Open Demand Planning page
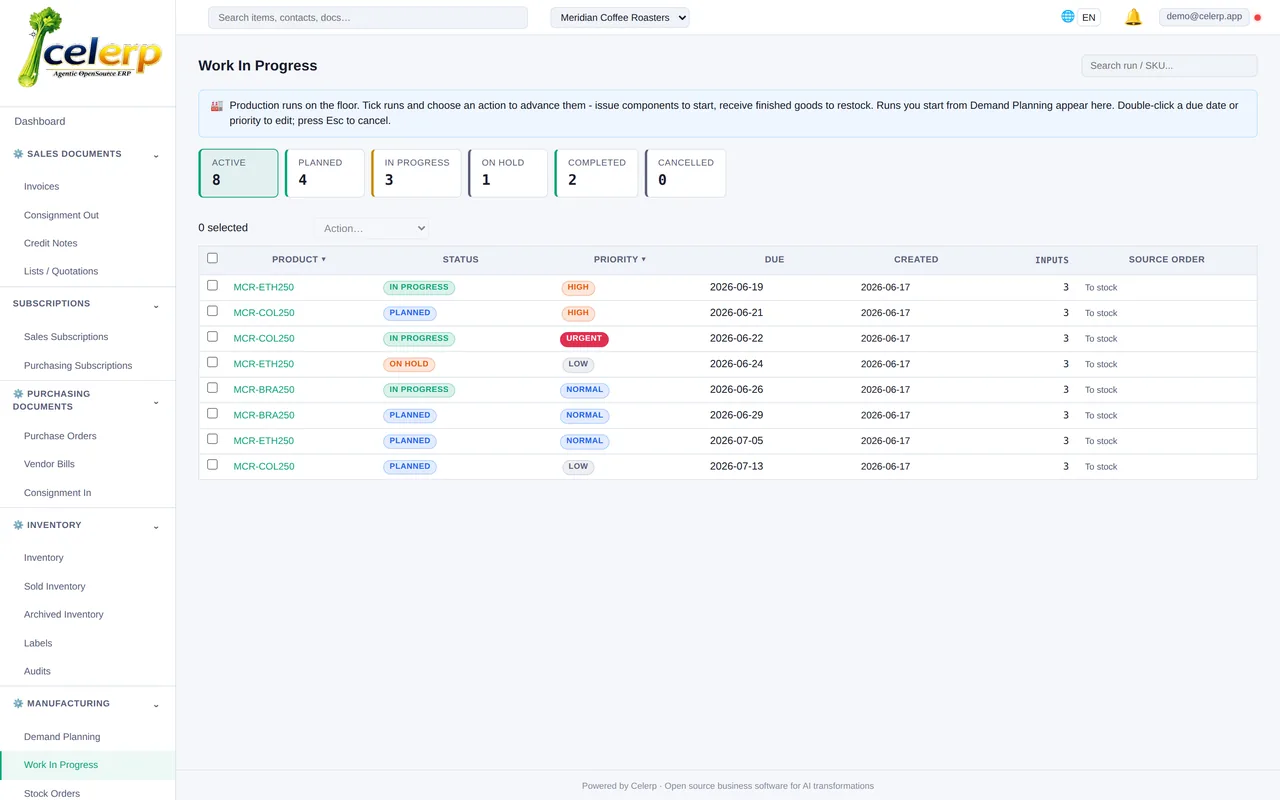 click(62, 737)
